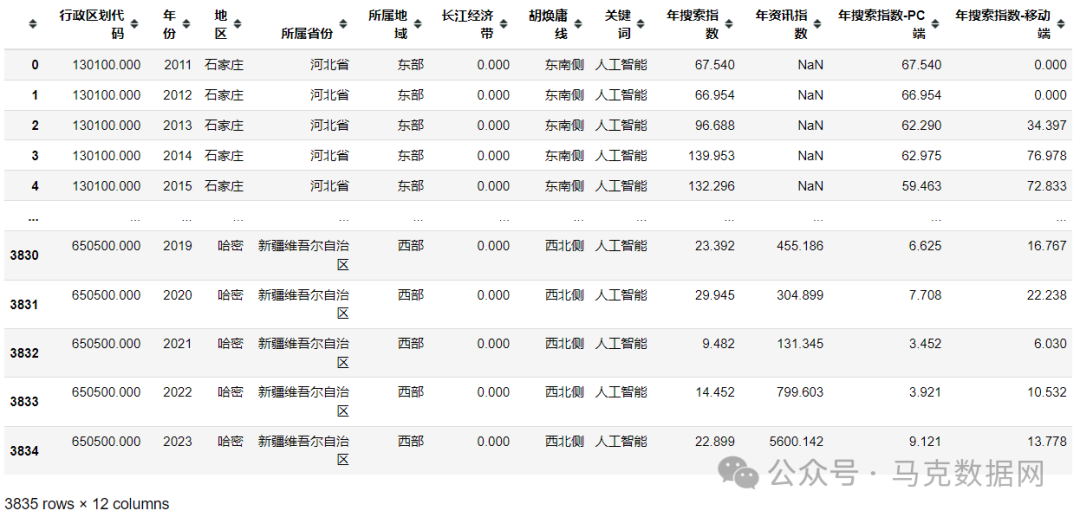
Task: Click the year cell 2022
Action: click(178, 392)
